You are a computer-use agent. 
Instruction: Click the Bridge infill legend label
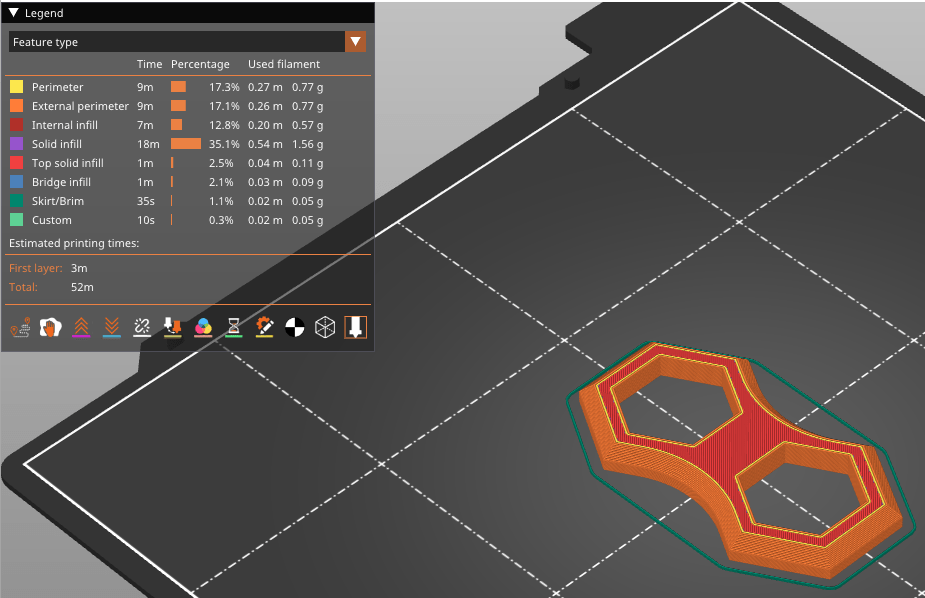point(61,182)
